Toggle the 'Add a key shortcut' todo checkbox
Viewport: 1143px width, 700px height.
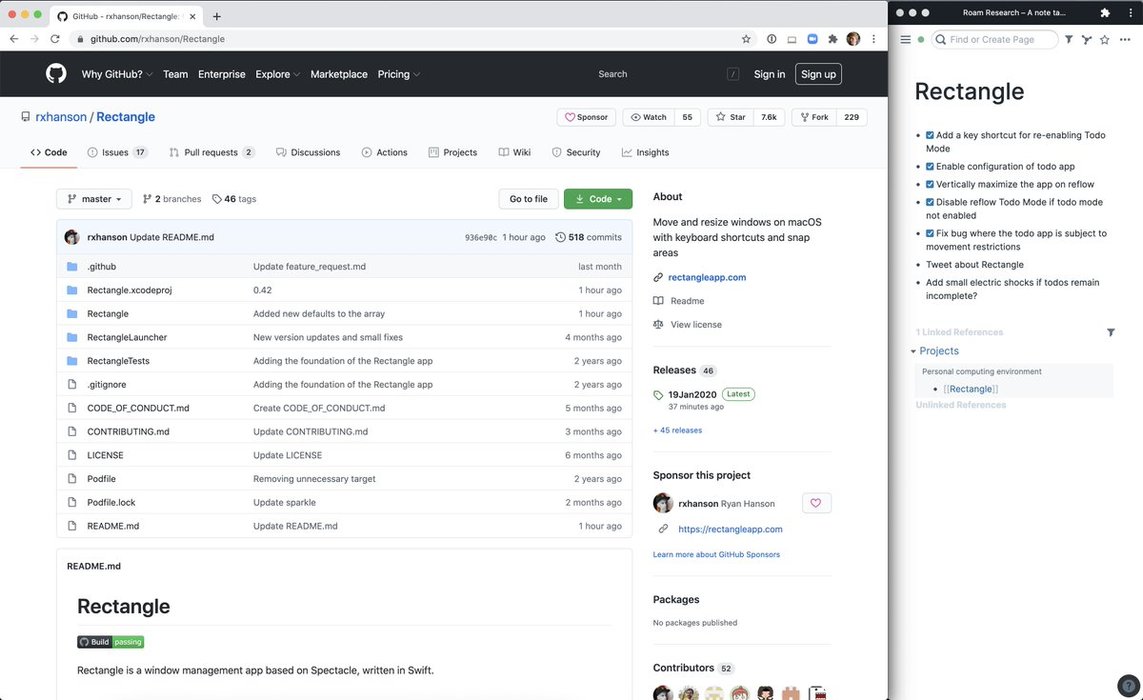930,136
